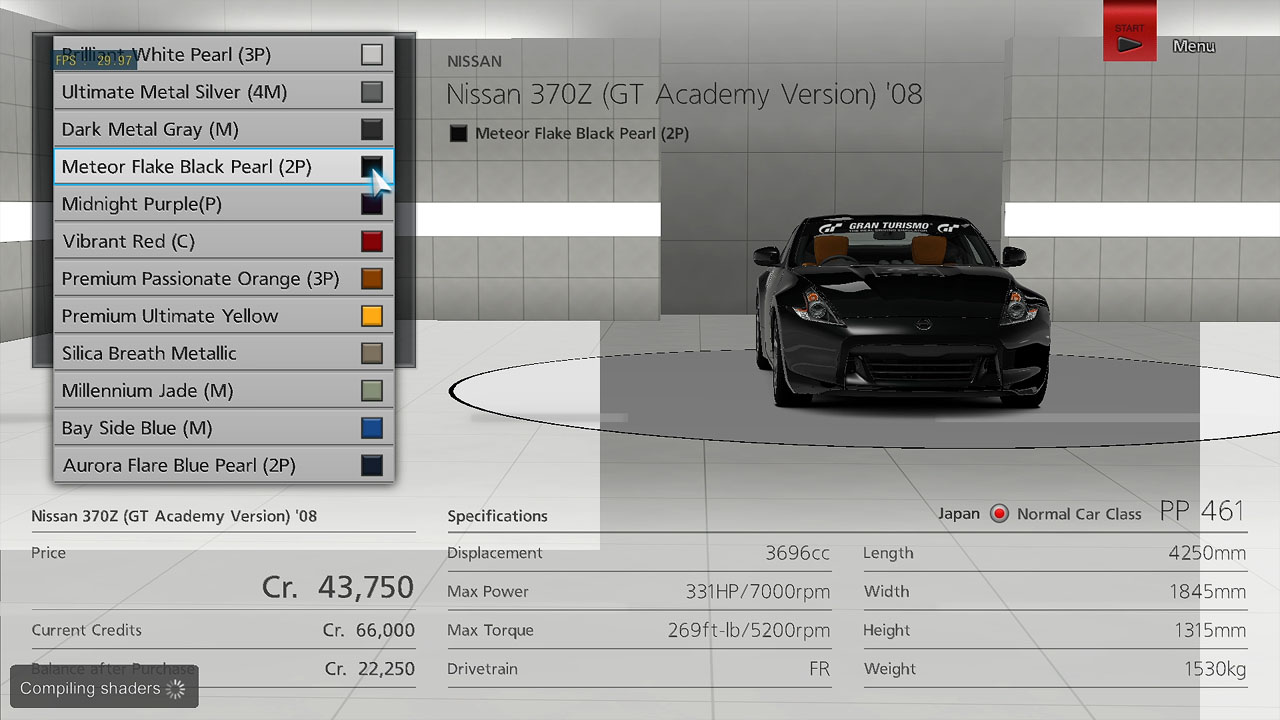Screen dimensions: 1280x720
Task: Select Silica Breath Metallic text row
Action: 224,353
